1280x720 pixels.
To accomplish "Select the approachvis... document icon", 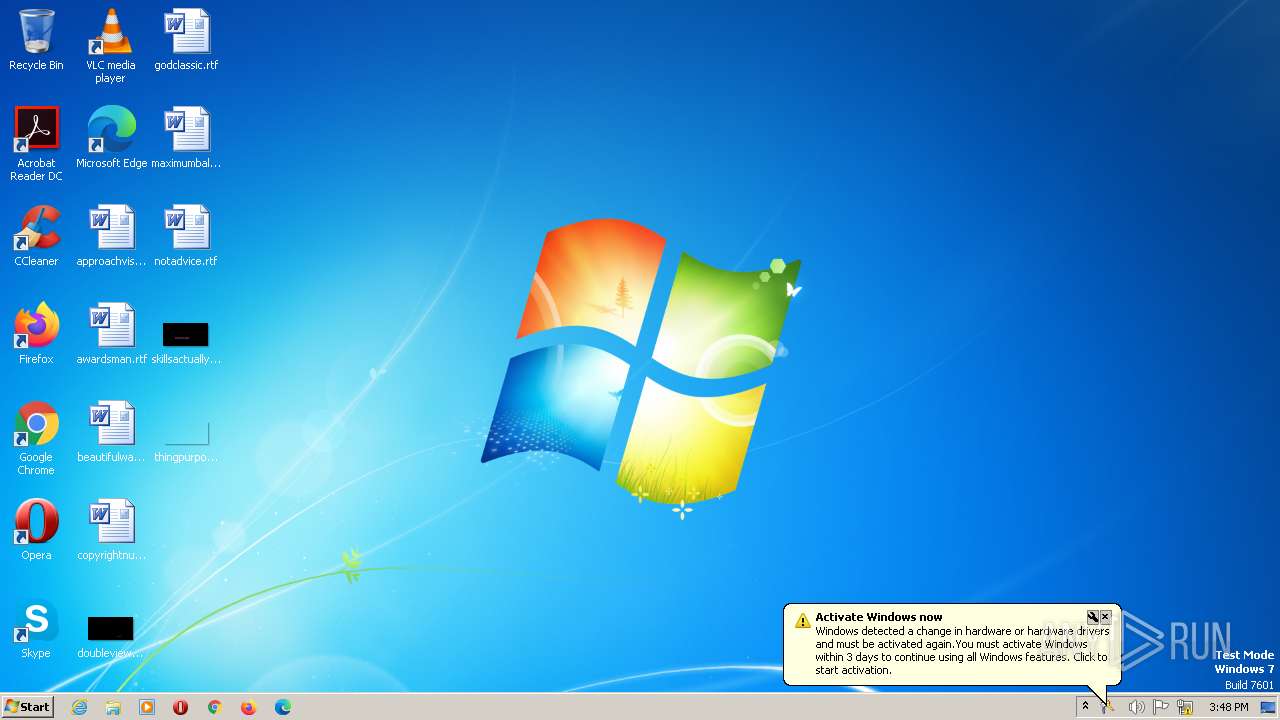I will click(x=111, y=235).
